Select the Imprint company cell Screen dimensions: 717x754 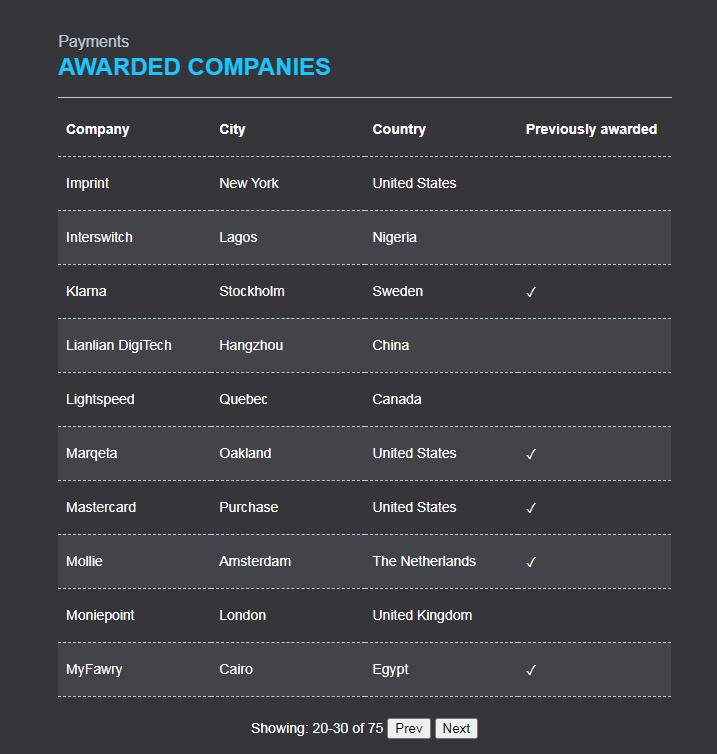88,183
